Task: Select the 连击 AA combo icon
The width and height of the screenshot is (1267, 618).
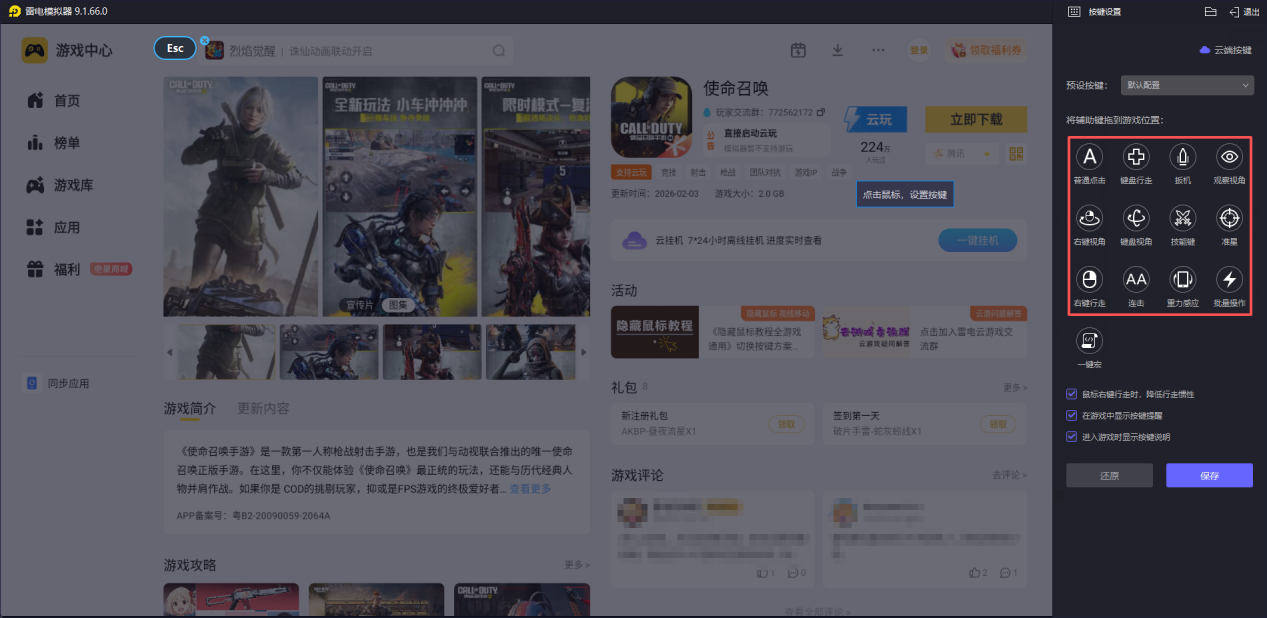Action: pyautogui.click(x=1136, y=279)
